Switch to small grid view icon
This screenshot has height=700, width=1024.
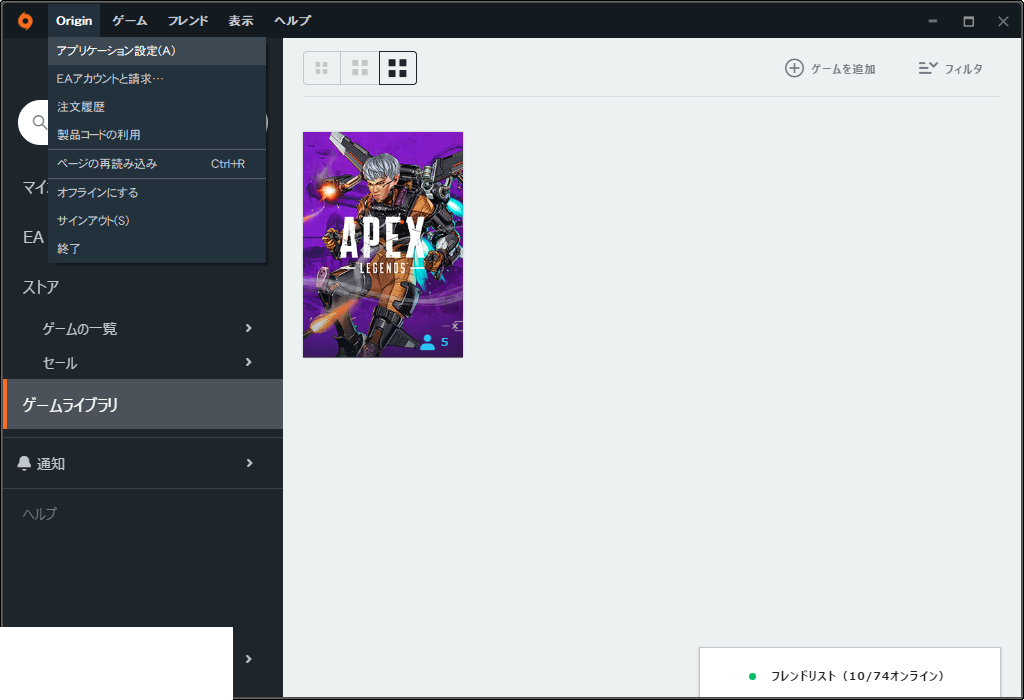(322, 68)
